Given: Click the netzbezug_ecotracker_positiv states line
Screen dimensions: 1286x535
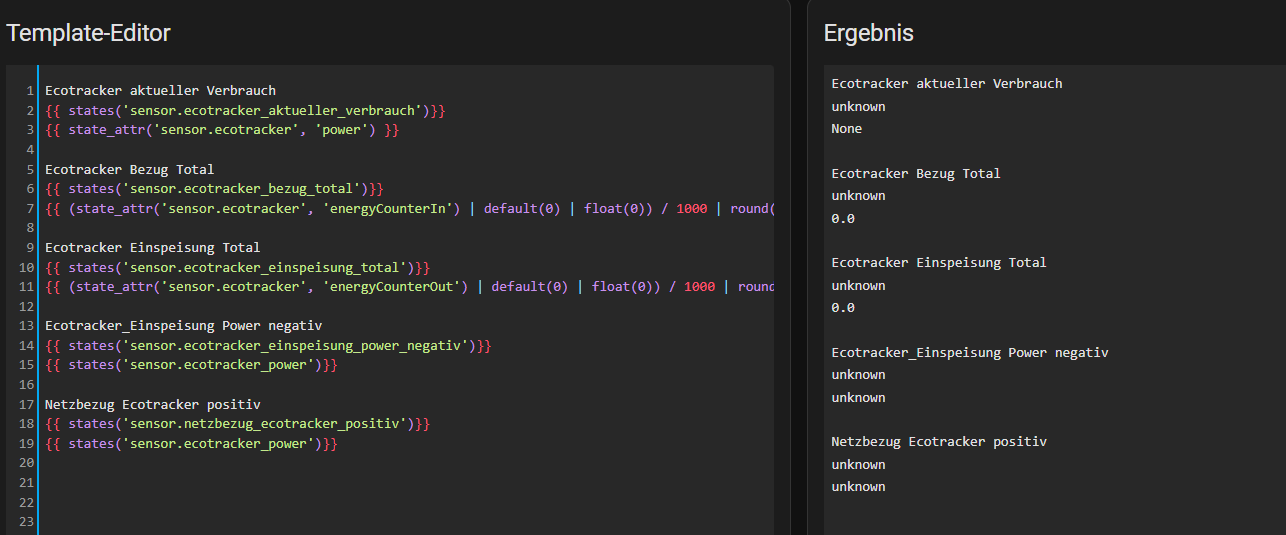Looking at the screenshot, I should click(237, 424).
